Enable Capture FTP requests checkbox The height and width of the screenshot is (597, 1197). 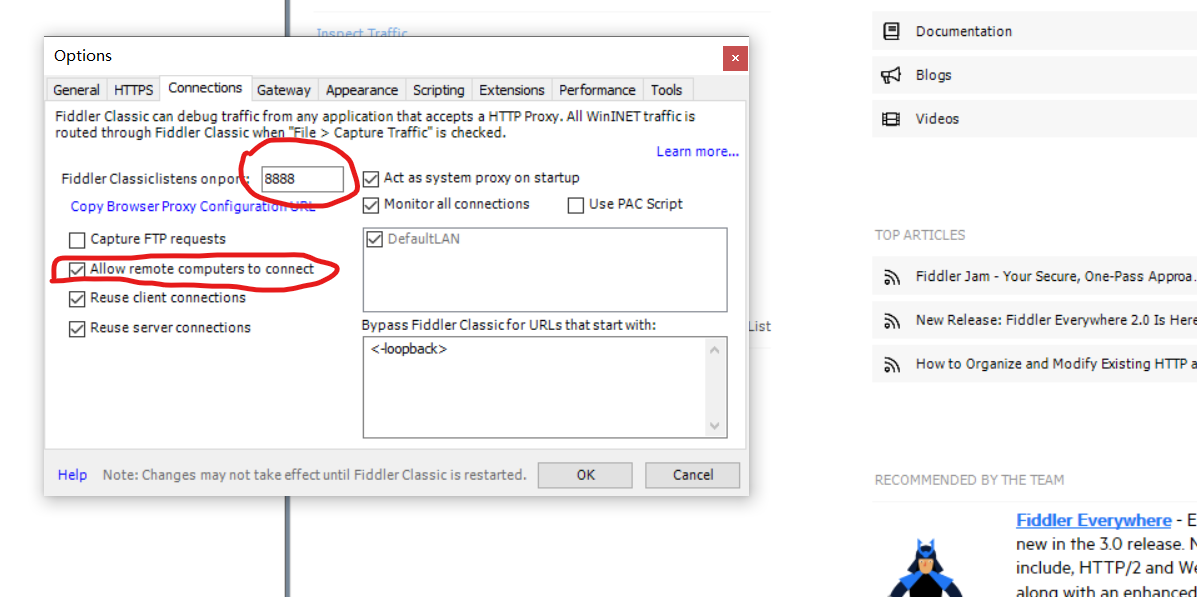pyautogui.click(x=76, y=240)
